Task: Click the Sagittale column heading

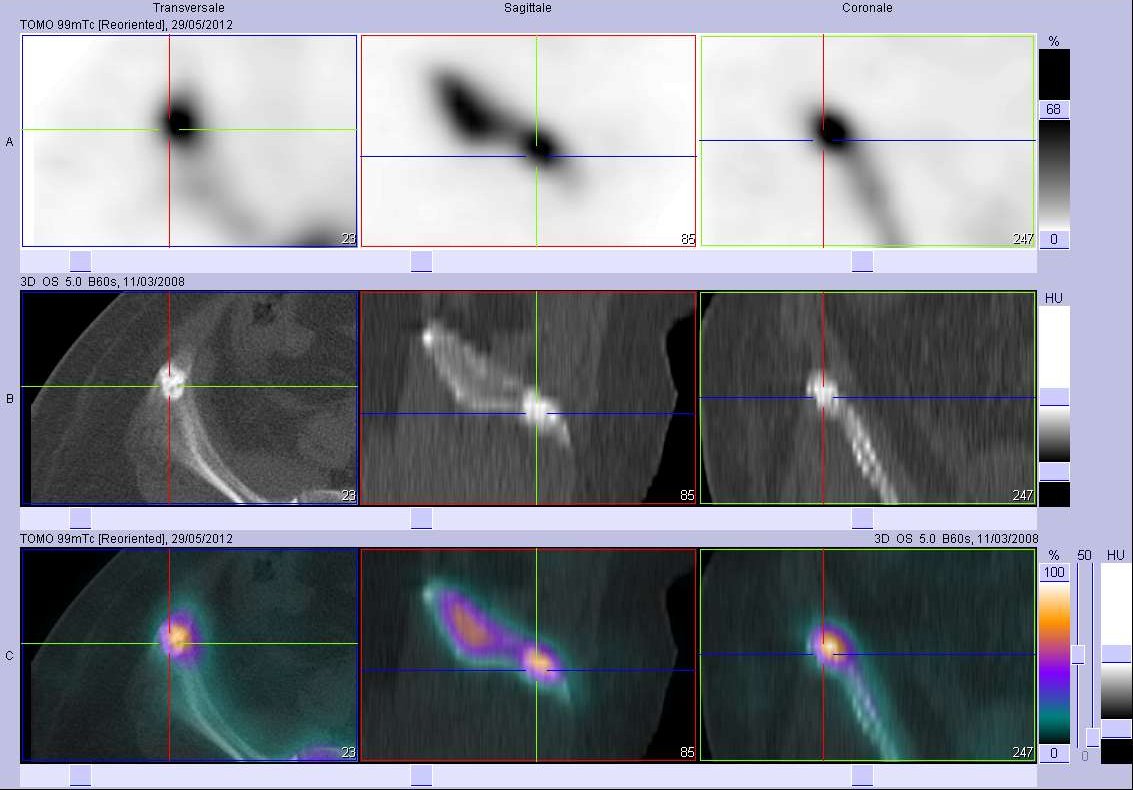Action: [527, 8]
